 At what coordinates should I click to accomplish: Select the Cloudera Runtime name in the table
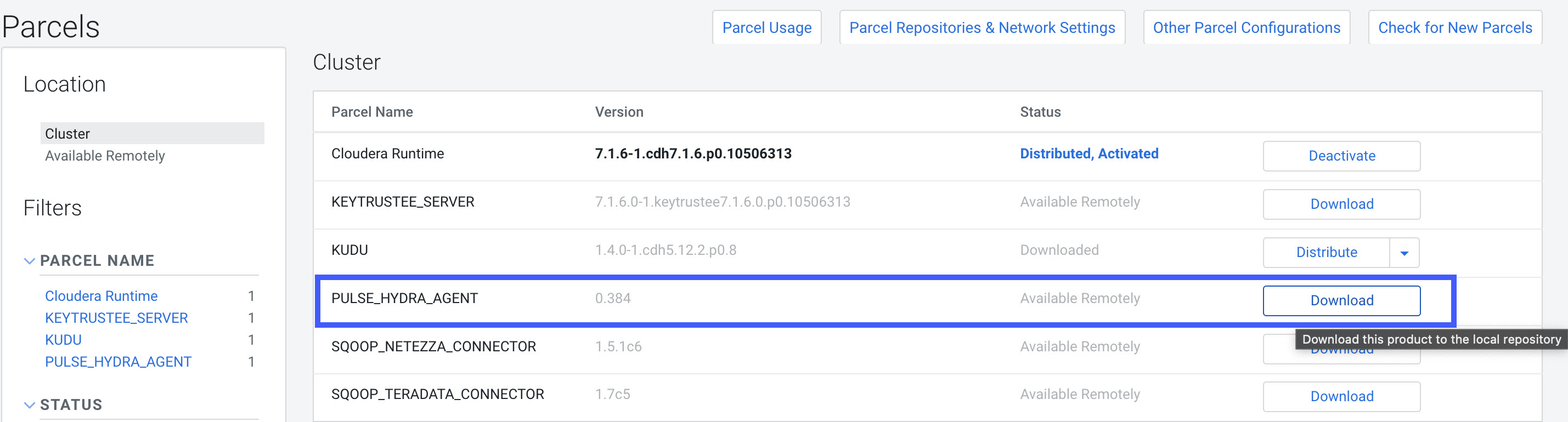point(388,154)
